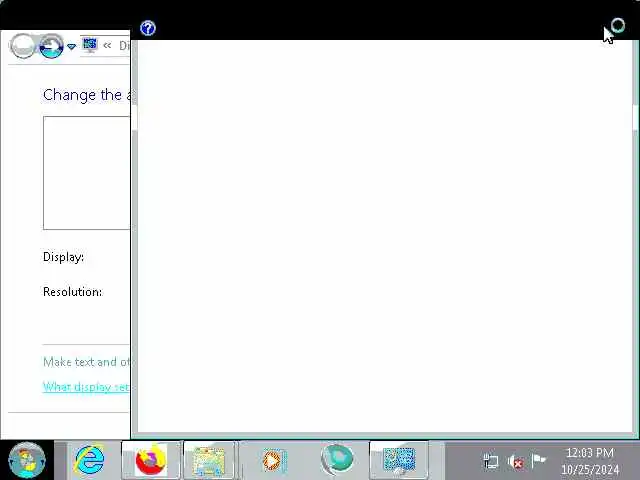Click the muted volume tray icon
Screen dimensions: 640x480
[x=515, y=462]
